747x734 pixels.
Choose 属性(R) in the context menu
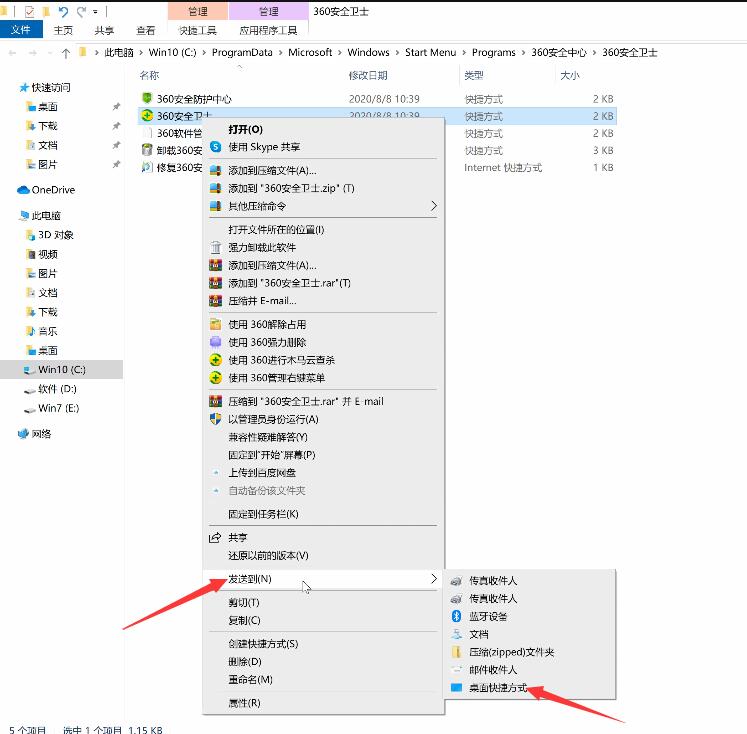(x=244, y=703)
